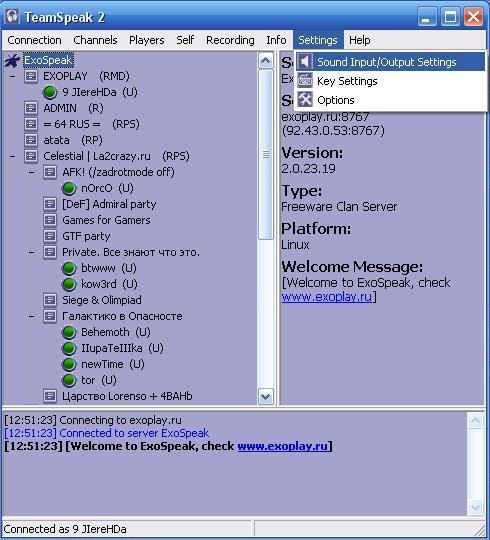Click the green status light of player Behemoth
The image size is (490, 540).
69,332
